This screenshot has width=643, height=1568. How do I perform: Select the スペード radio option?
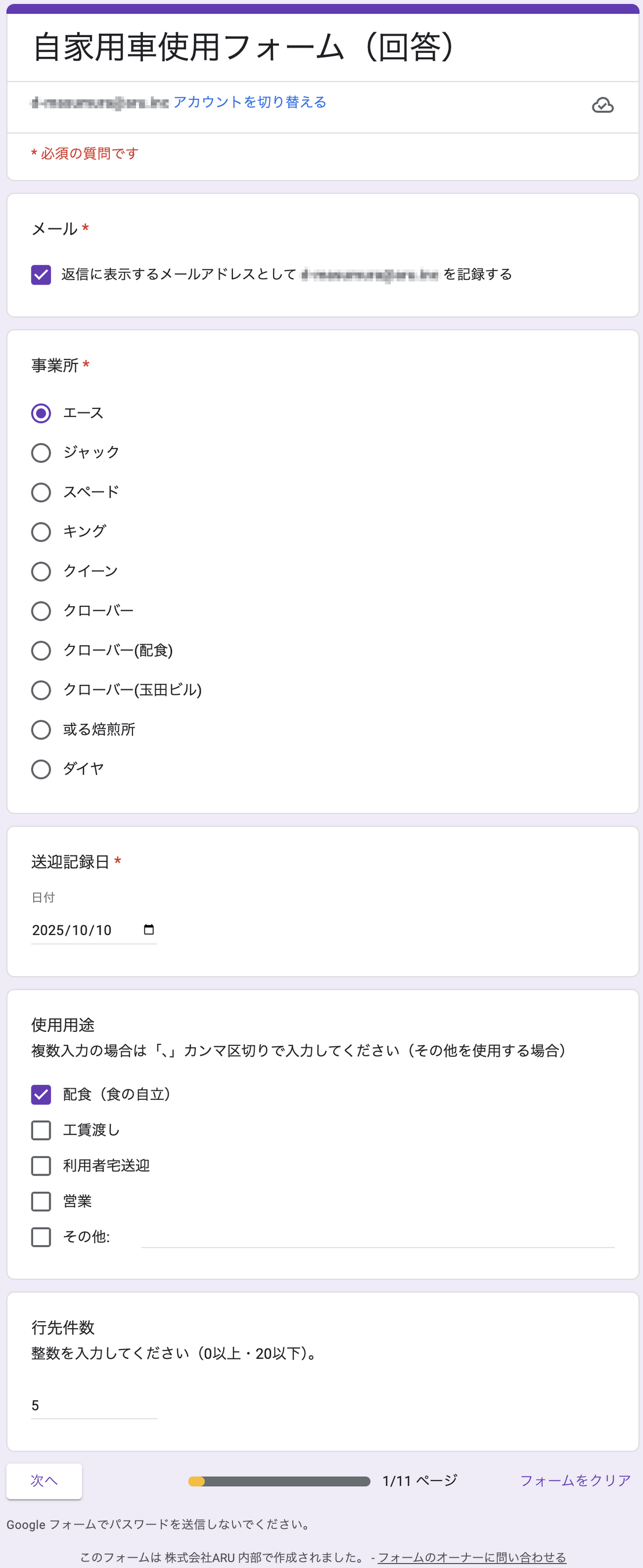click(x=41, y=492)
